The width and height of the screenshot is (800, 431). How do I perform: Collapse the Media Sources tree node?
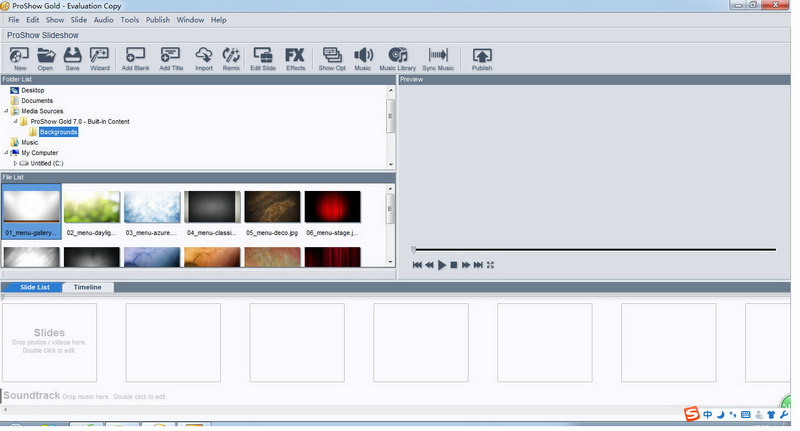click(x=5, y=111)
